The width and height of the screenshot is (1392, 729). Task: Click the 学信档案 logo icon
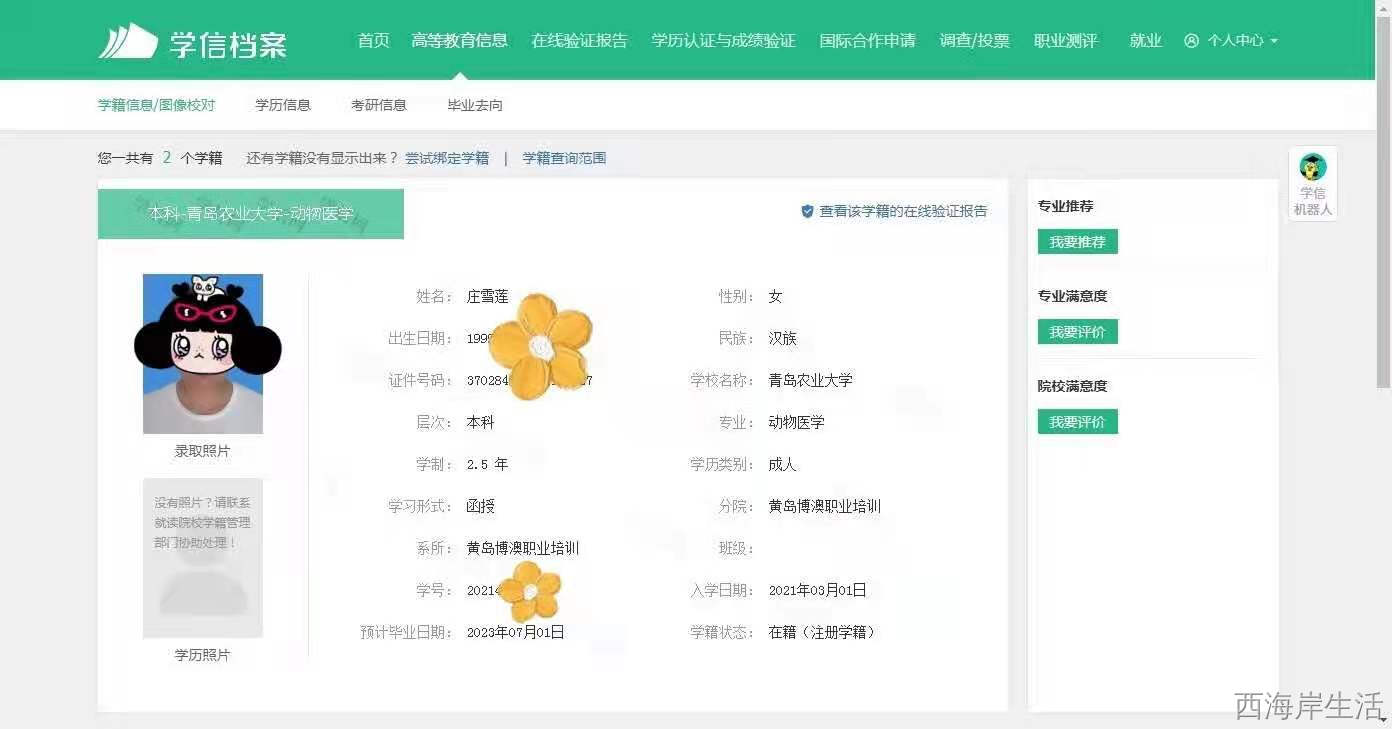pyautogui.click(x=128, y=41)
